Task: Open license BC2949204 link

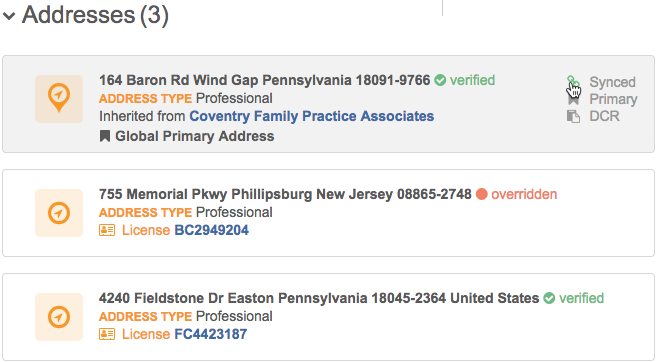Action: [x=211, y=230]
